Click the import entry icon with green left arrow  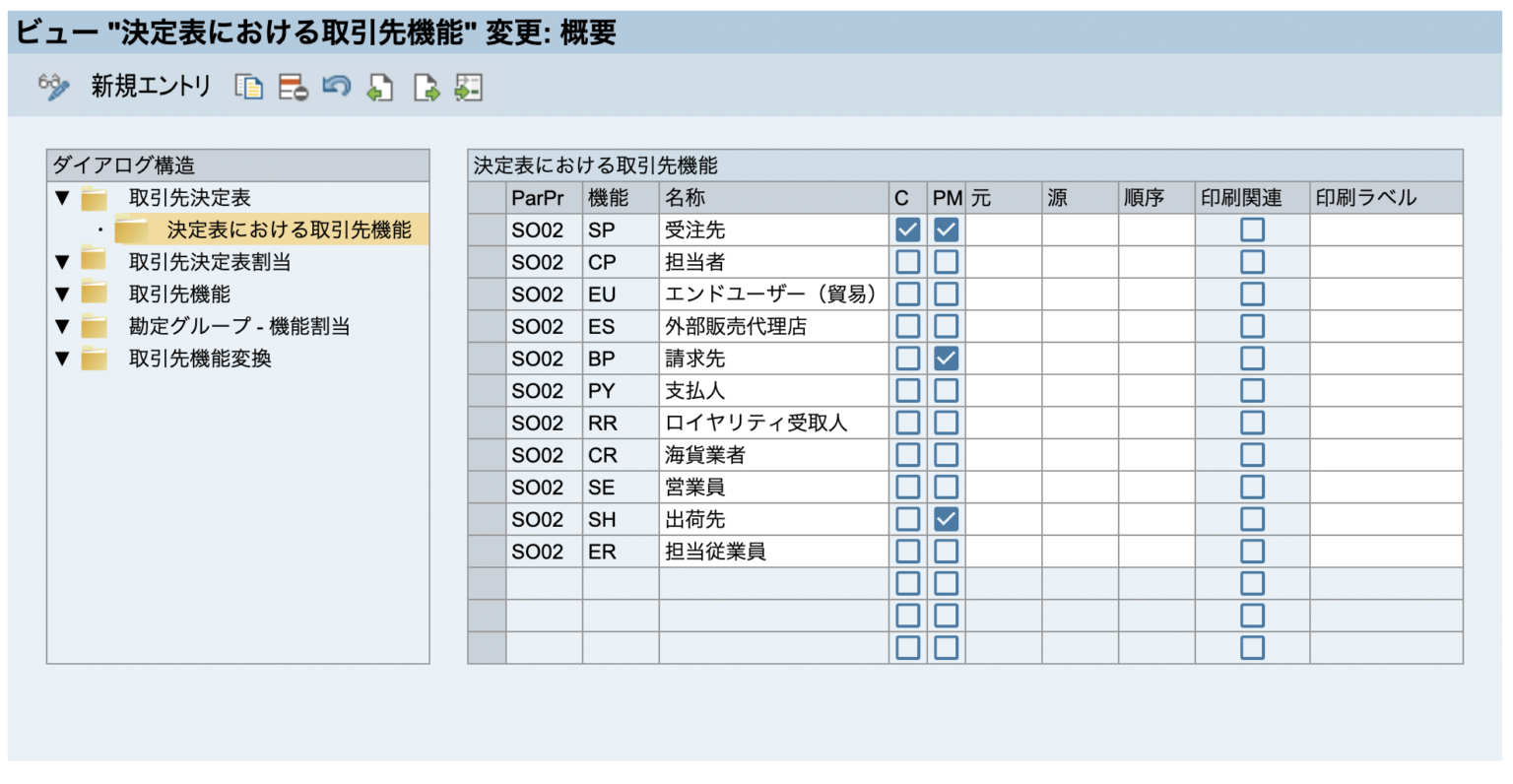(x=380, y=87)
